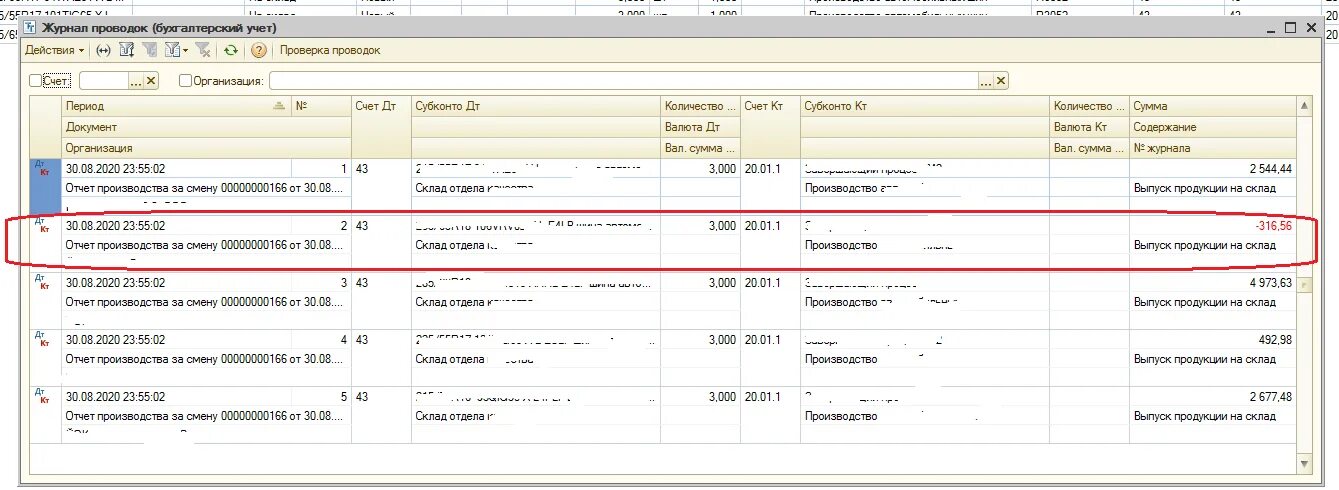Click the Содержание column header
This screenshot has width=1339, height=490.
click(x=1213, y=127)
